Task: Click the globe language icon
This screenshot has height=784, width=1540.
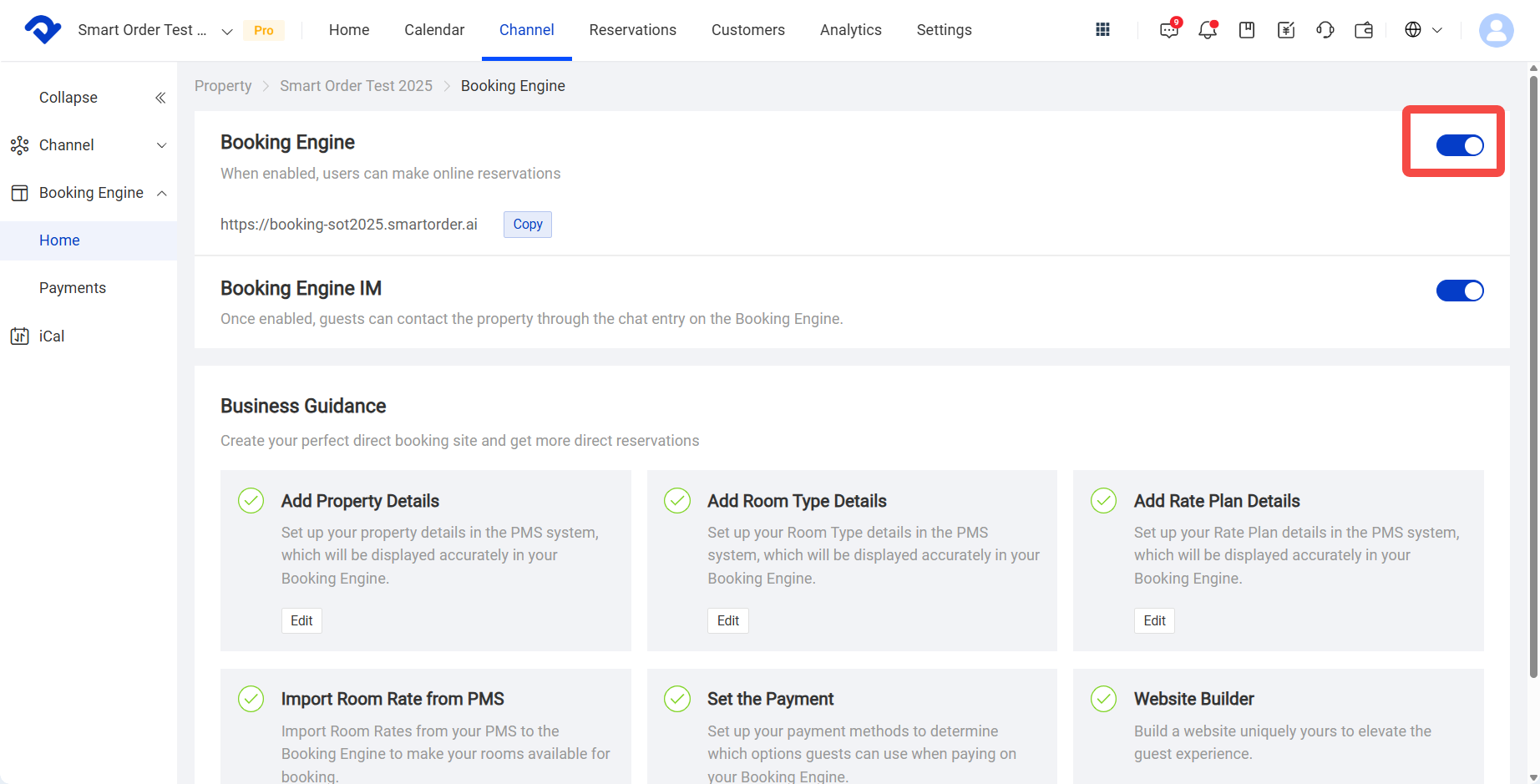Action: [x=1413, y=30]
